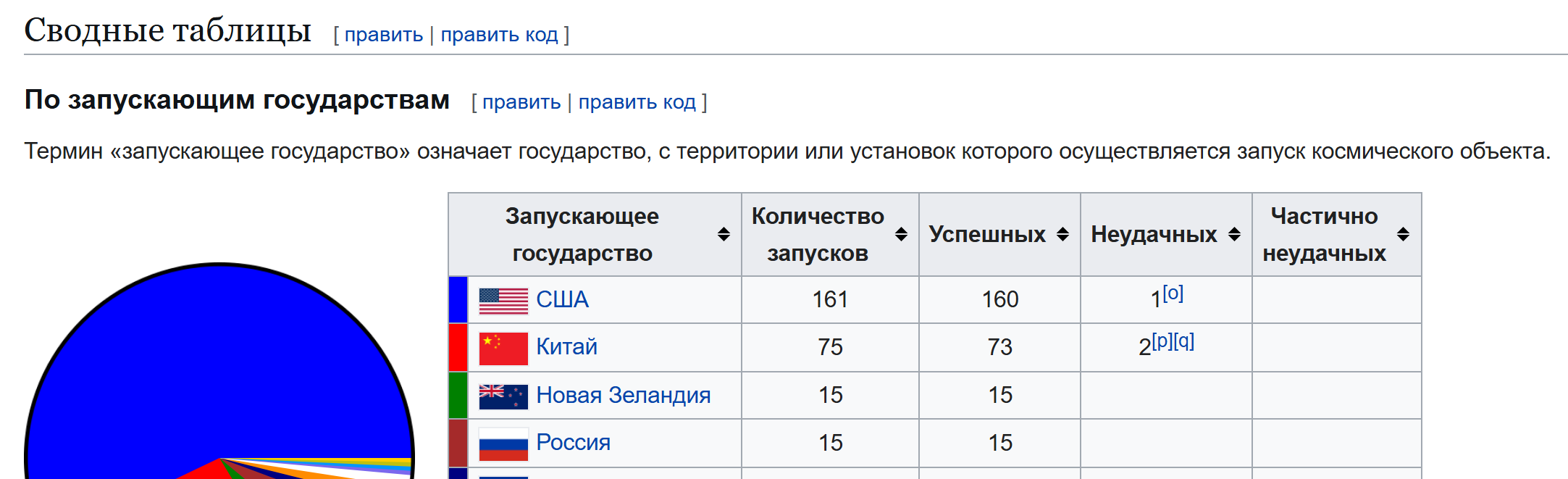Open the Новая Зеландия article link
Screen dimensions: 1568x479
[x=623, y=396]
